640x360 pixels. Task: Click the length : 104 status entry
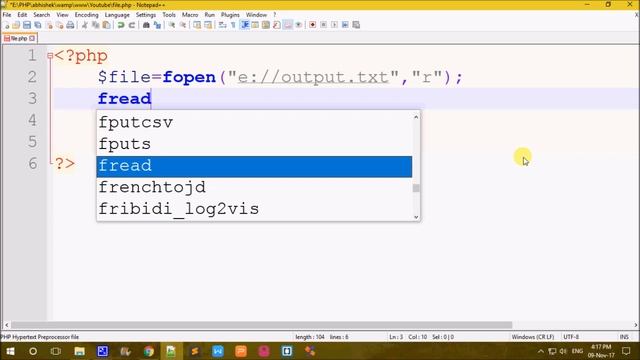(310, 337)
